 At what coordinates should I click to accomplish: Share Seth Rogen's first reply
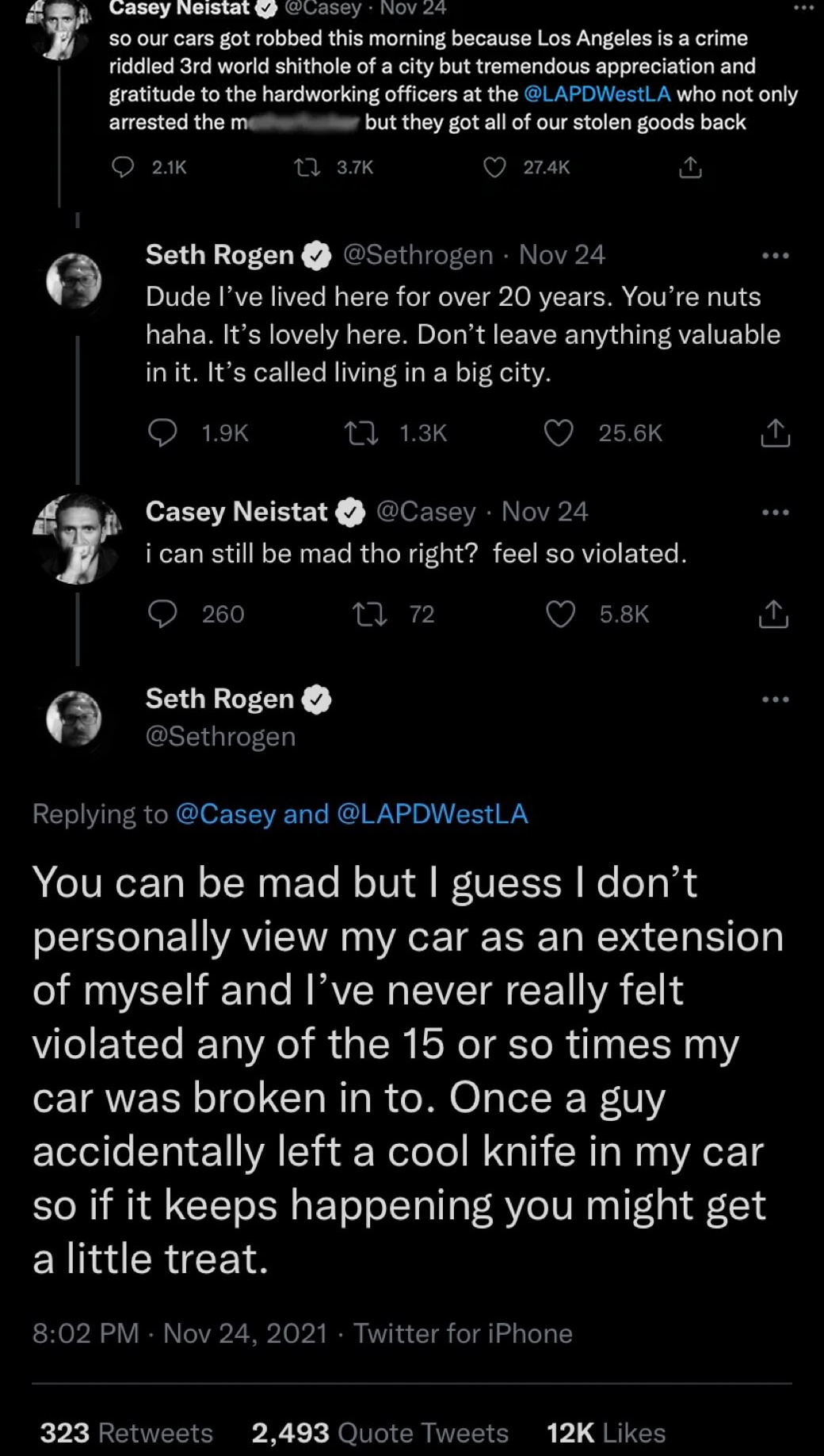click(x=775, y=433)
